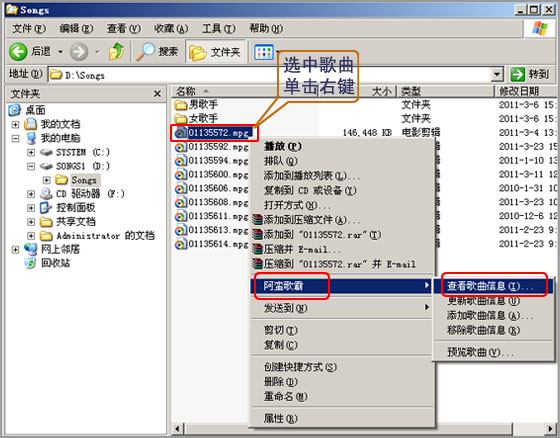Choose 更新歌曲信息(U) in submenu
Viewport: 560px width, 438px height.
(x=493, y=301)
